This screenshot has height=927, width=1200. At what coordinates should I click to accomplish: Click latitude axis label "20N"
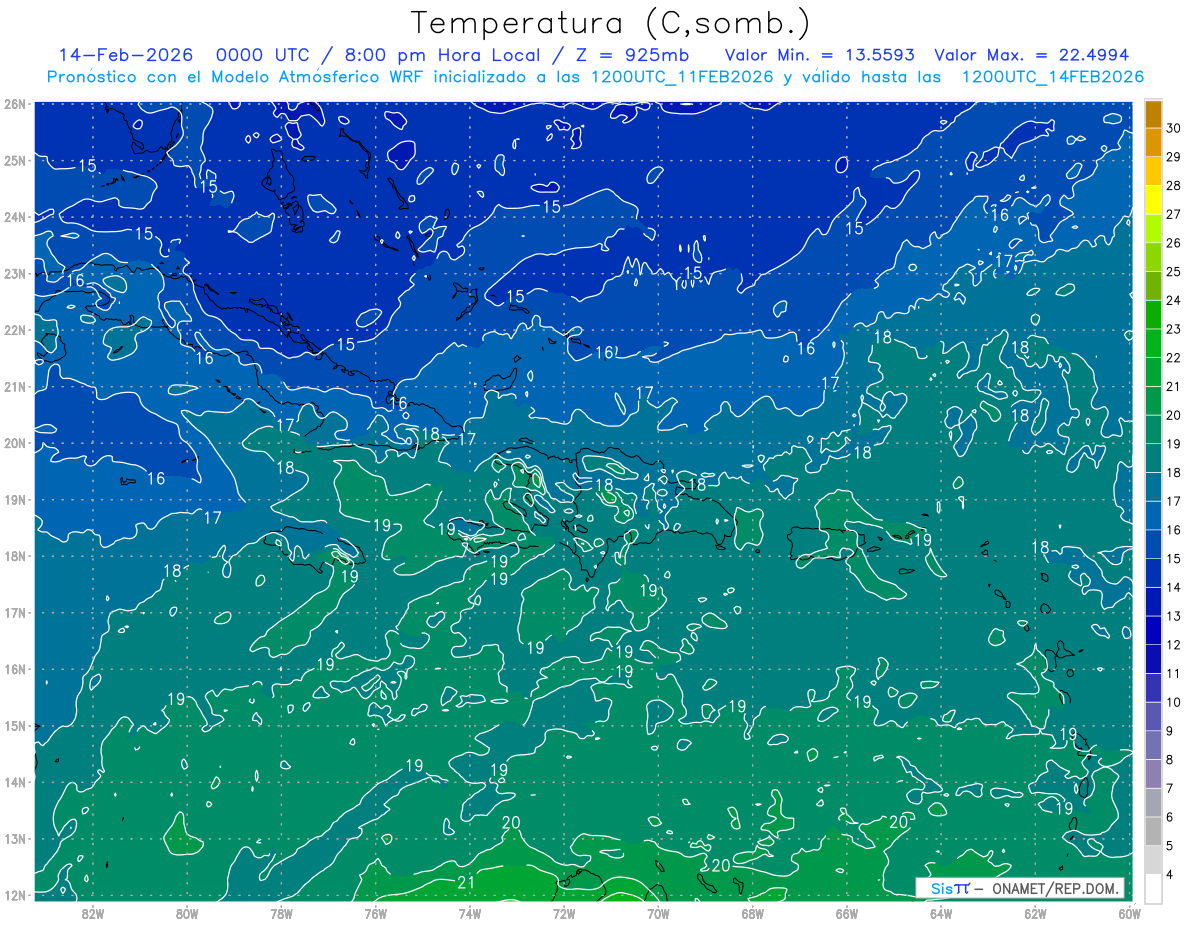[15, 443]
